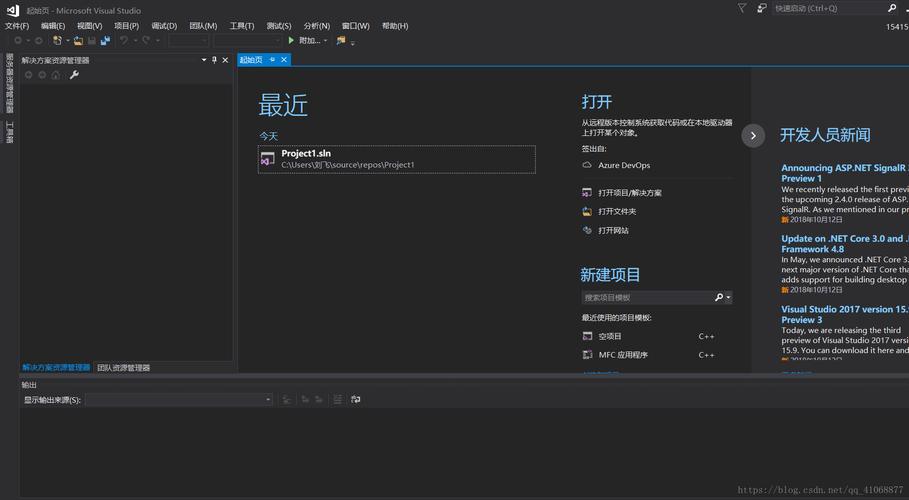
Task: Click the pin icon on 起始页 tab
Action: click(x=272, y=60)
